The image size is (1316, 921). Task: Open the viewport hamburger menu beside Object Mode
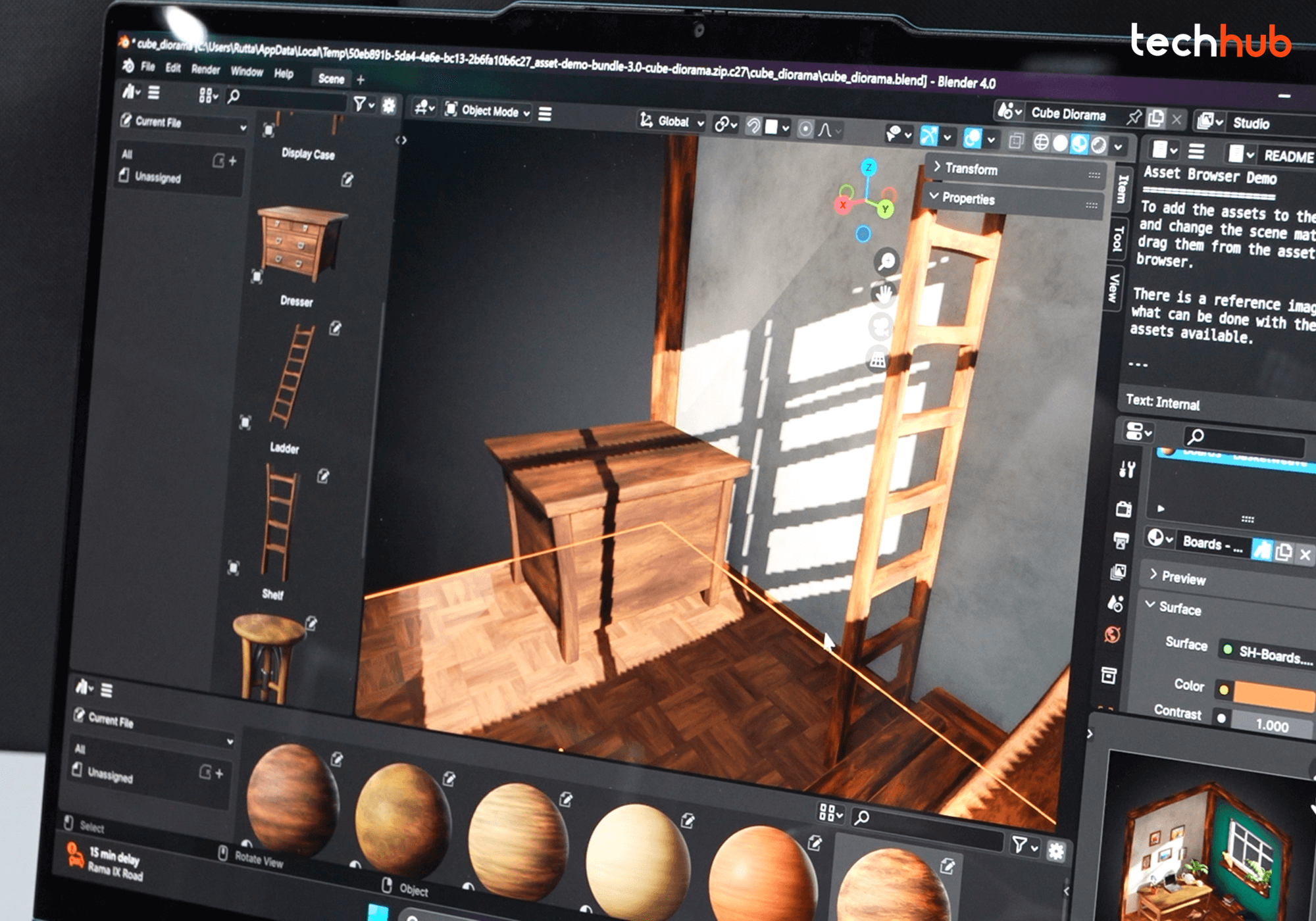click(x=545, y=114)
